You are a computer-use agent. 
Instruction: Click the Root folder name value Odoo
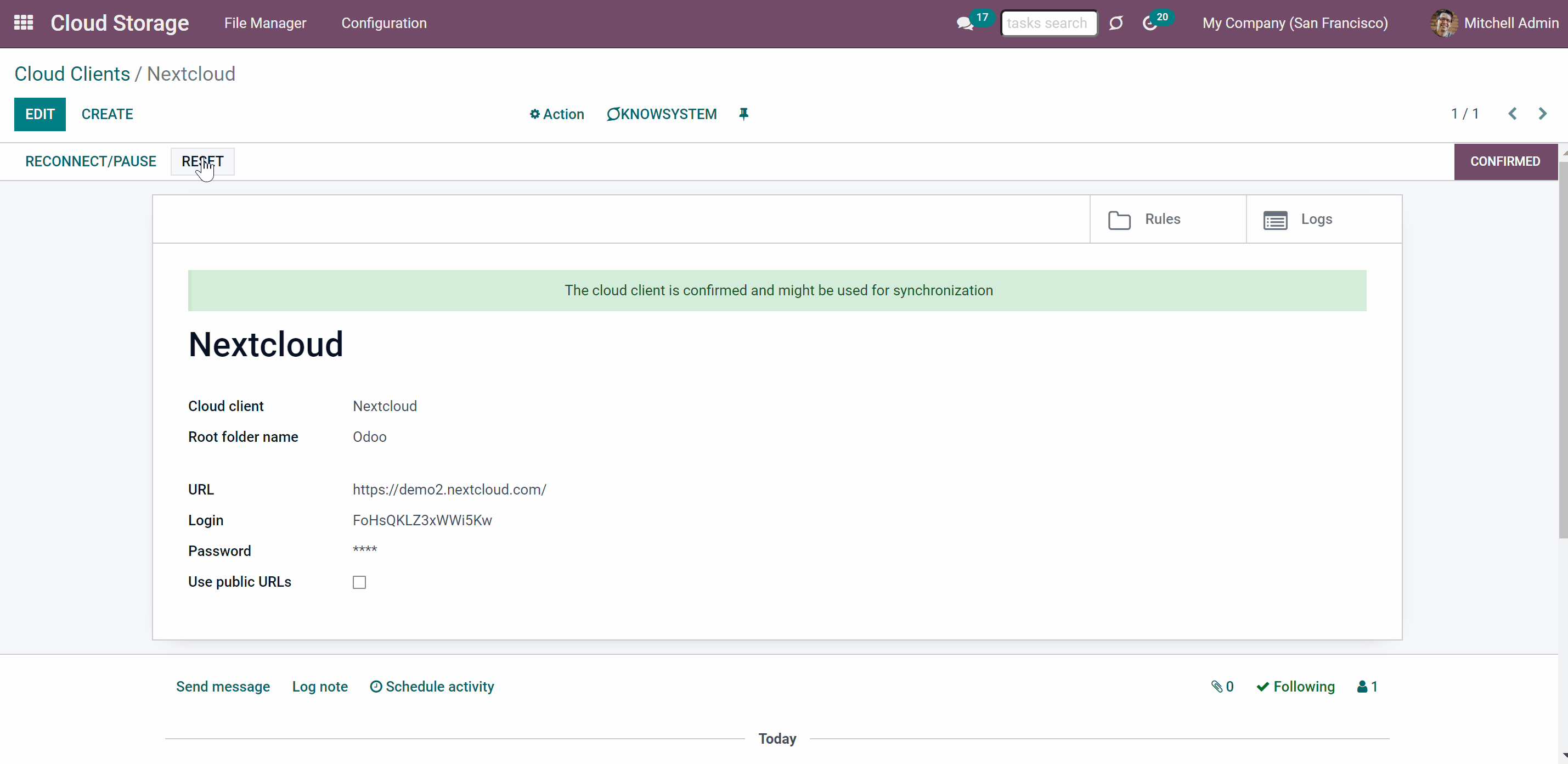tap(369, 437)
